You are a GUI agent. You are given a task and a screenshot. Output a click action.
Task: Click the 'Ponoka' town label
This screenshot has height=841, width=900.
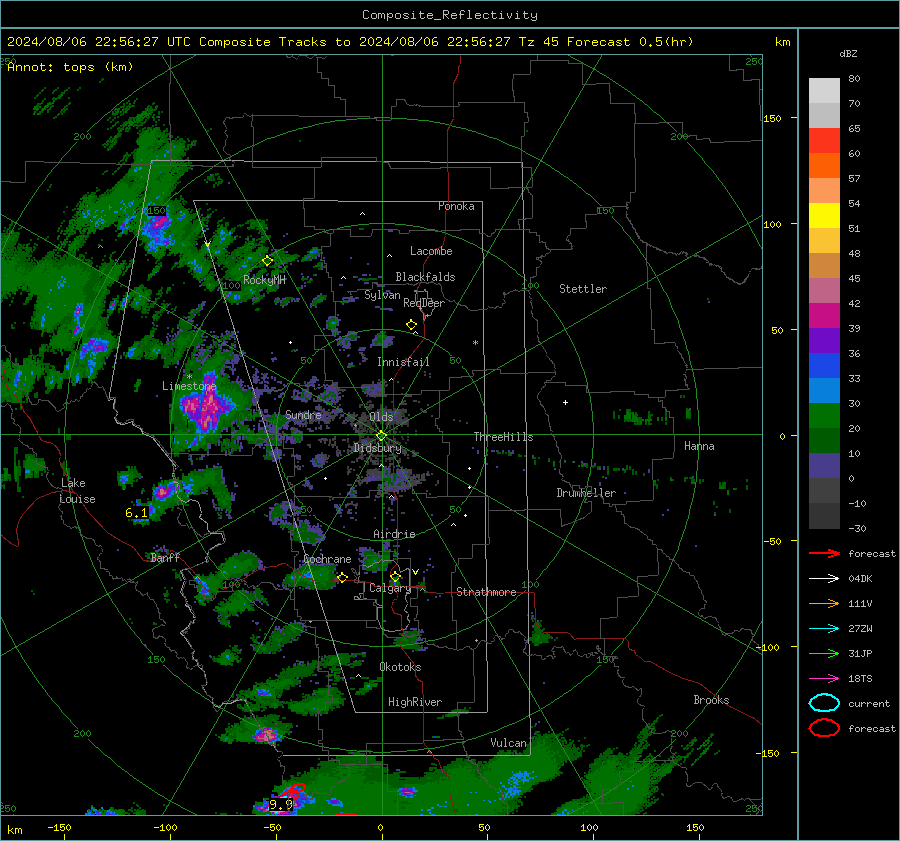(456, 206)
